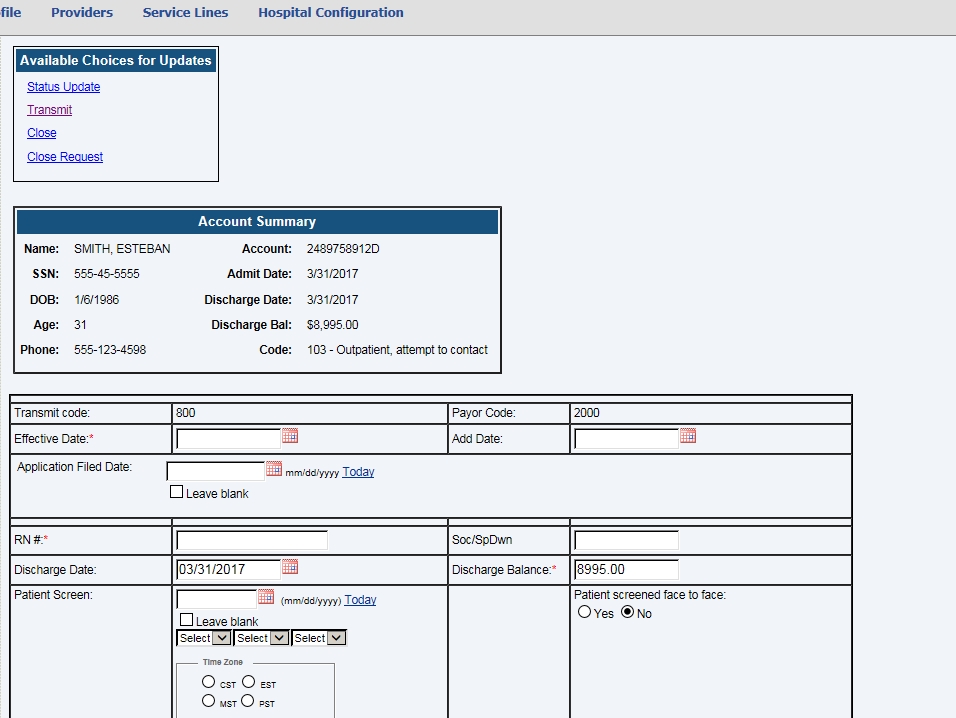This screenshot has height=718, width=956.
Task: Expand the second Patient Screen Select dropdown
Action: [x=262, y=638]
